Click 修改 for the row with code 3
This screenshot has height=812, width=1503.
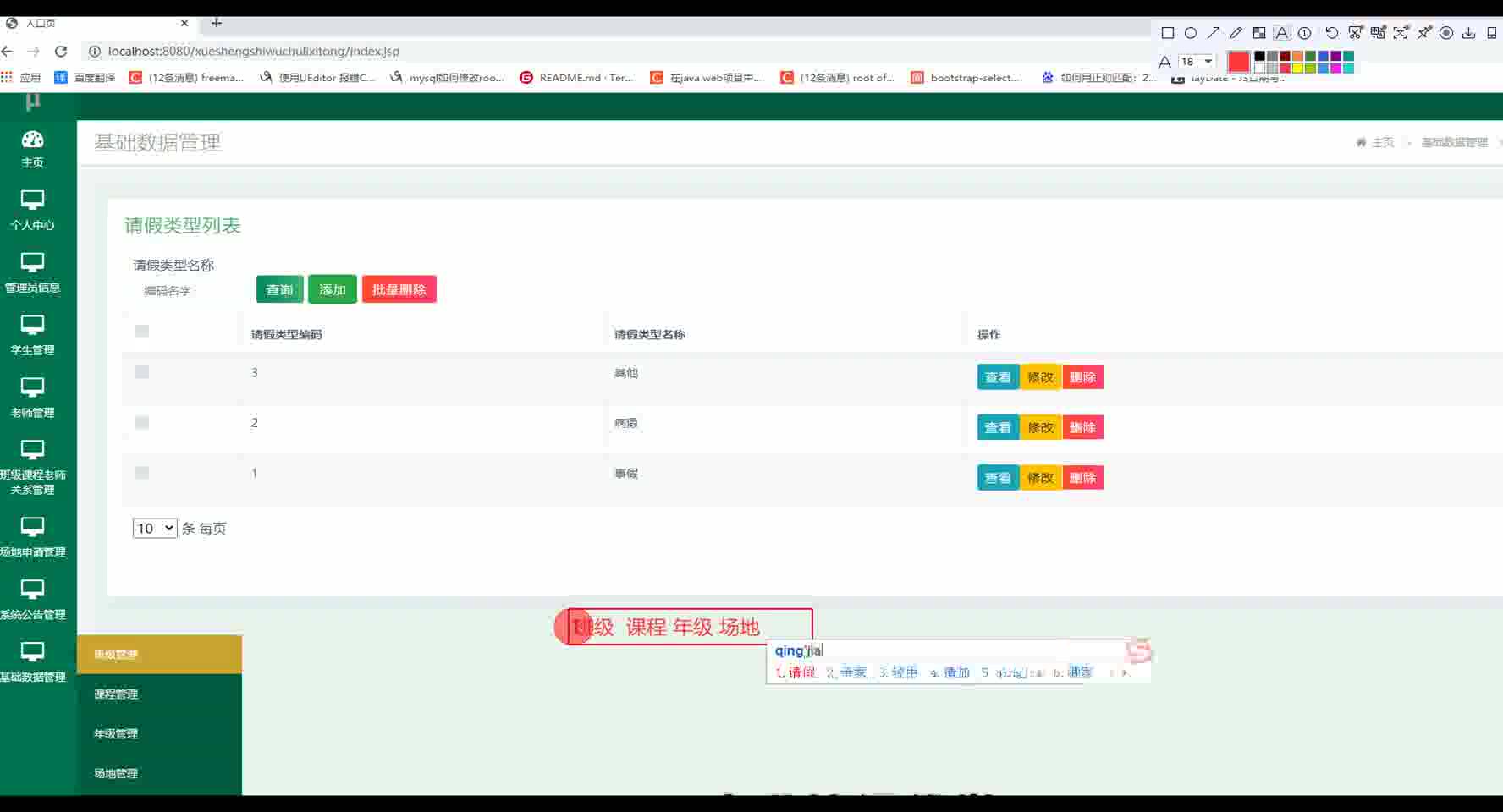point(1040,377)
